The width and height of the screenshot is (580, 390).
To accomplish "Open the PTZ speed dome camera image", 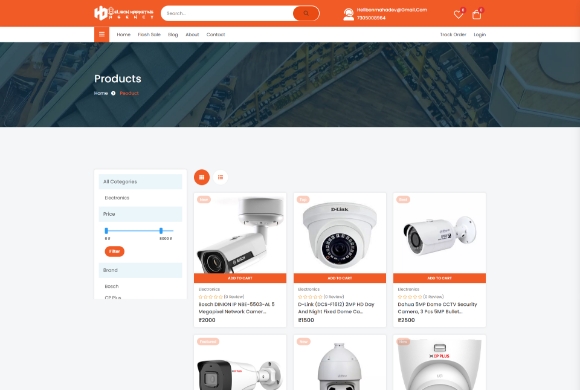I will point(340,366).
